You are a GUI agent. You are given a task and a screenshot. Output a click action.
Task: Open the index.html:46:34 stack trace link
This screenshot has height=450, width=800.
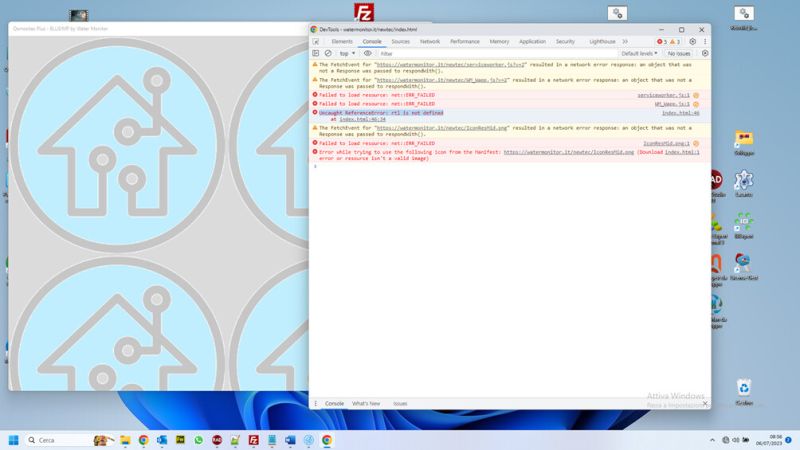[x=362, y=119]
